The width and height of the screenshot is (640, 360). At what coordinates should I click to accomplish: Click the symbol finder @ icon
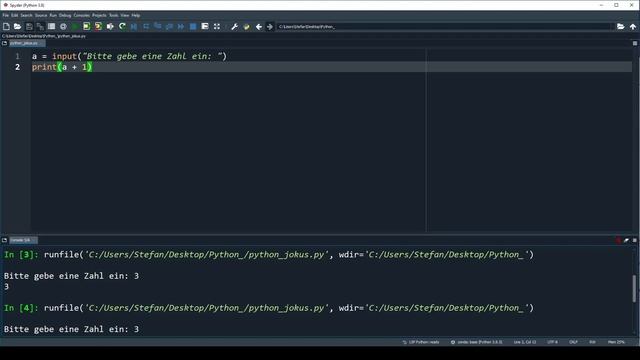coord(63,27)
